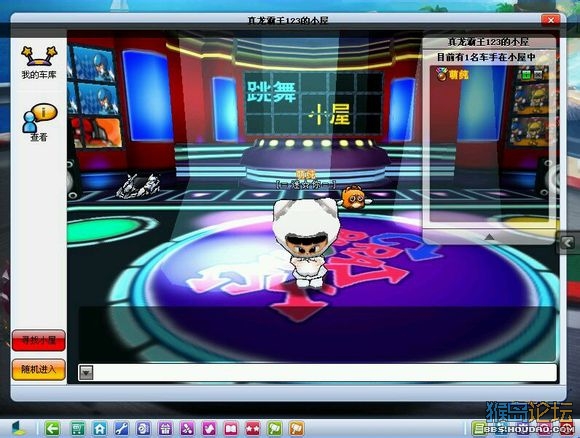Click the blue home icon in toolbar
This screenshot has height=438, width=580.
pos(100,429)
